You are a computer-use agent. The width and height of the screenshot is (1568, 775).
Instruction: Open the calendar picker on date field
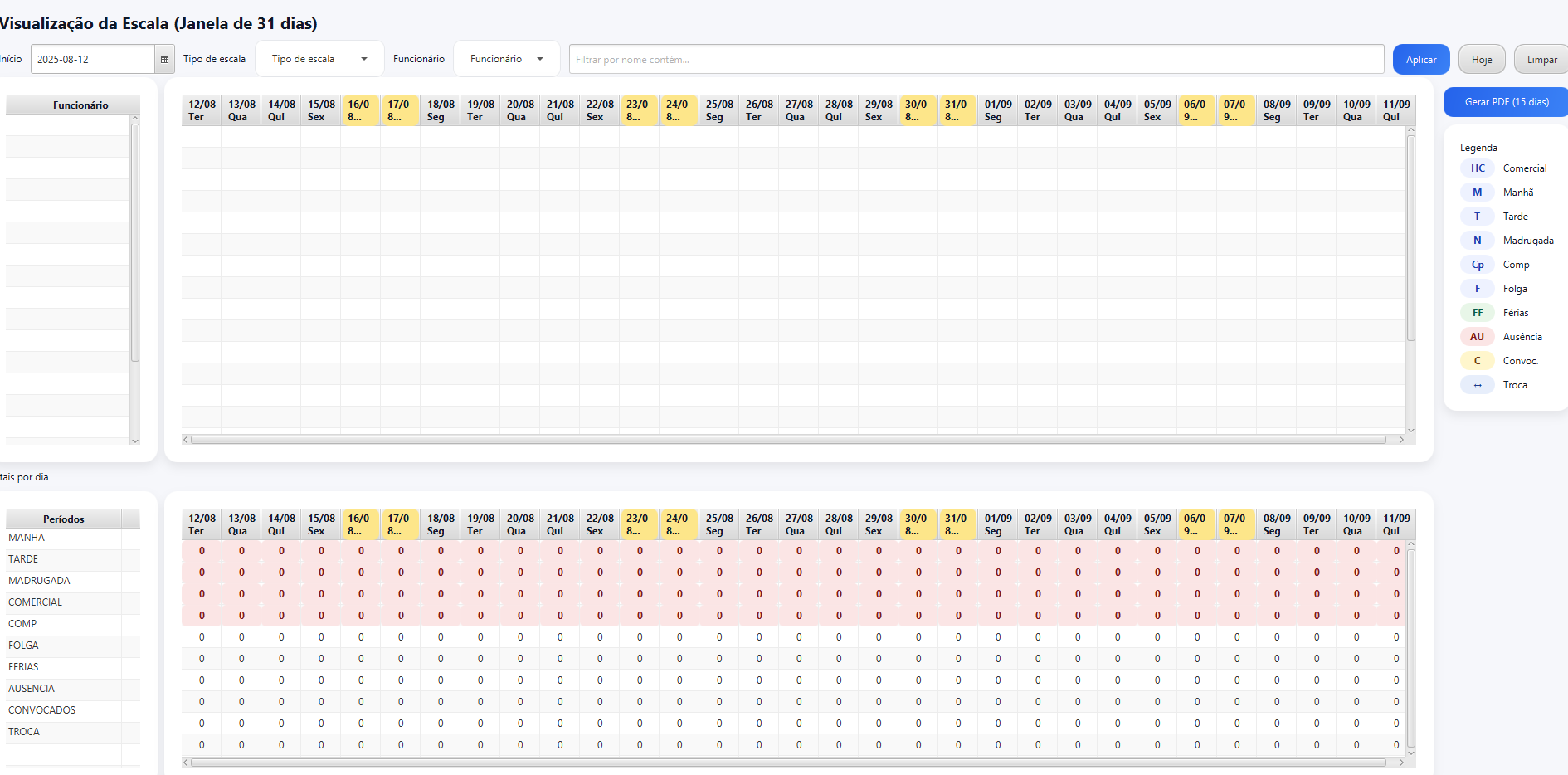click(164, 59)
